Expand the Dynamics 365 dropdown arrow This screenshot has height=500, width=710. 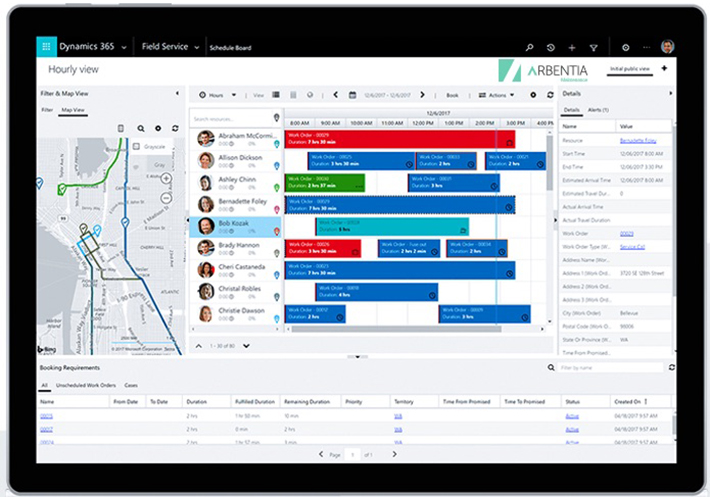pyautogui.click(x=124, y=48)
